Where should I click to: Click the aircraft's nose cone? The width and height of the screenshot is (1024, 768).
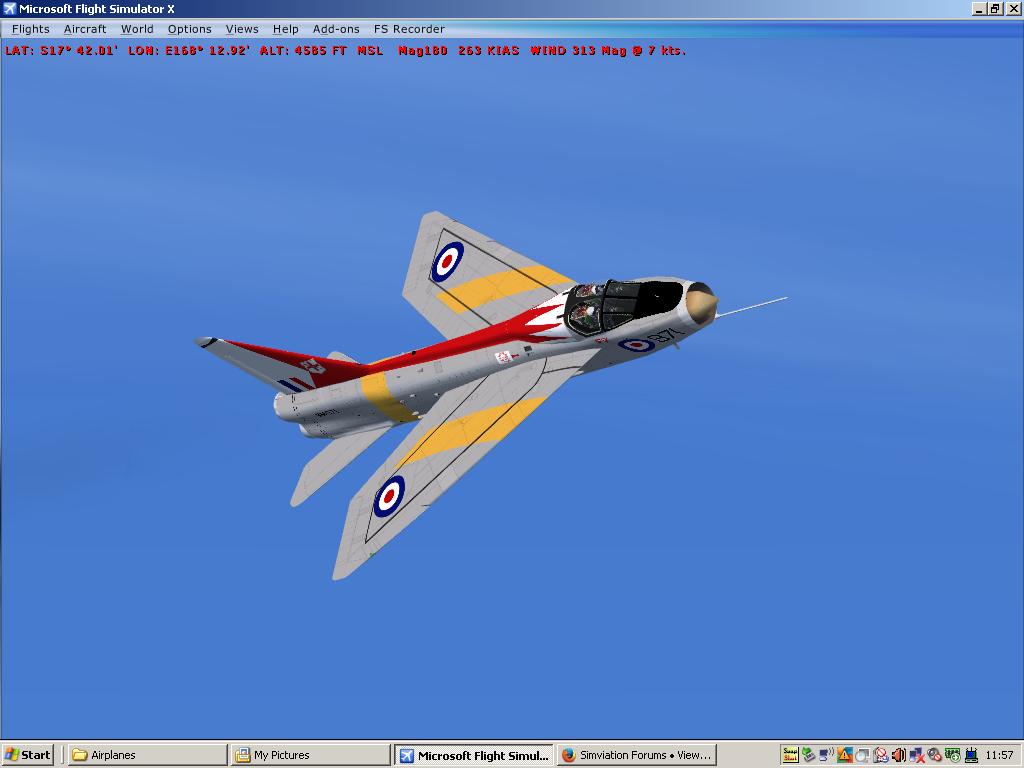(701, 306)
